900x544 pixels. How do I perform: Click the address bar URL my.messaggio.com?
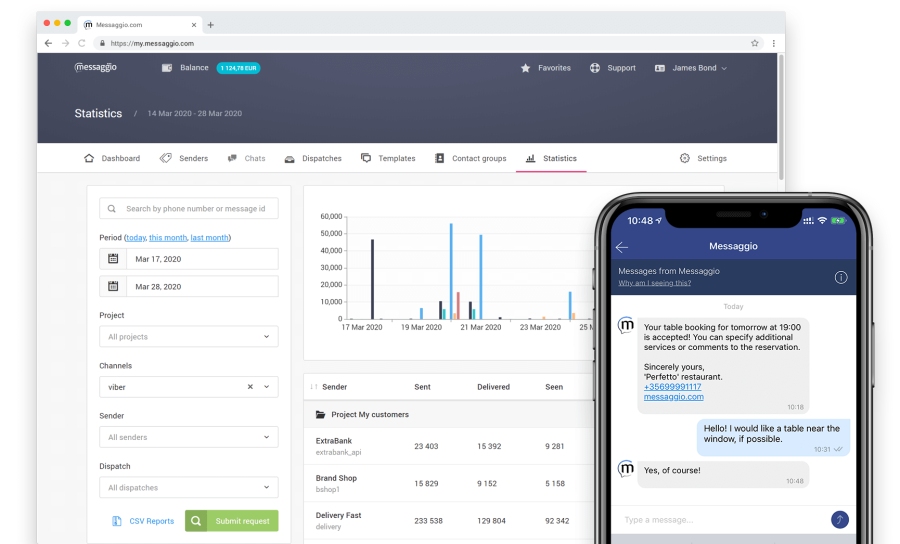[x=152, y=43]
